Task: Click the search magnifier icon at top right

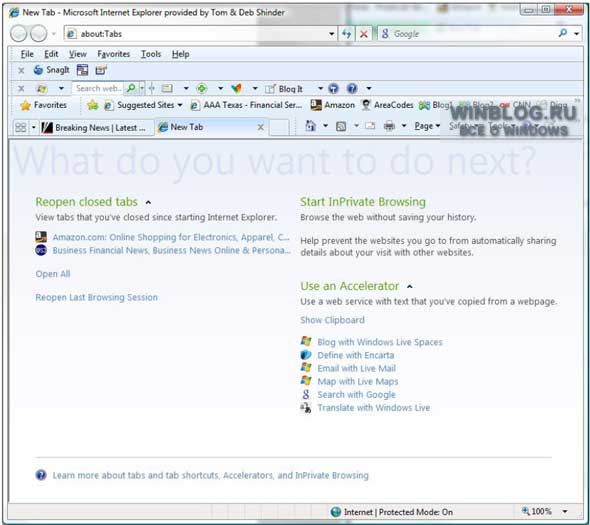Action: coord(563,33)
